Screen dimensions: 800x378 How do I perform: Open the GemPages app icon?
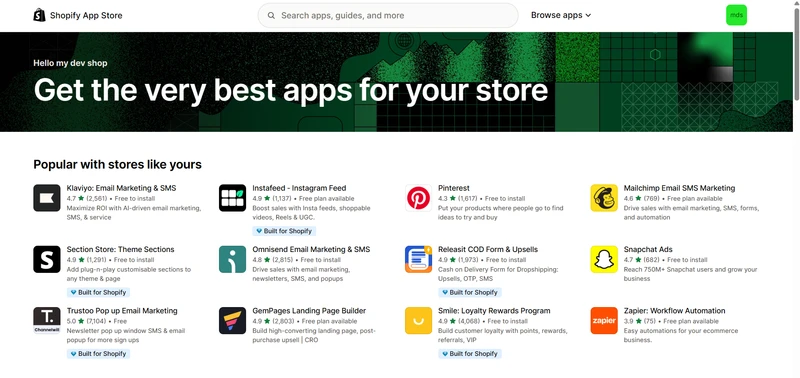pos(233,320)
